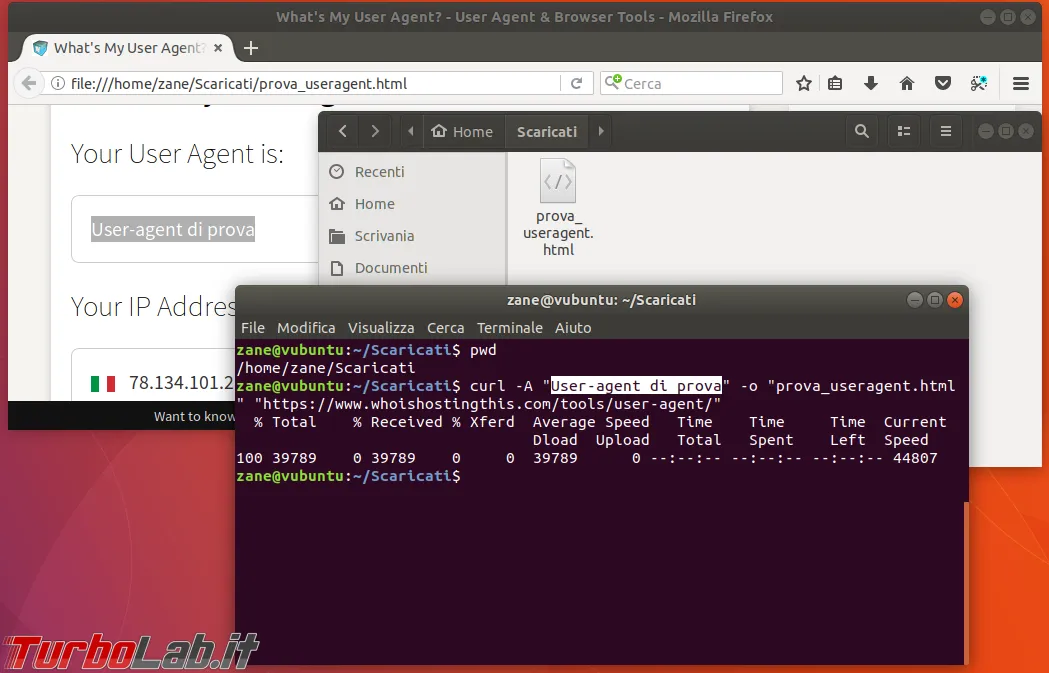1049x673 pixels.
Task: Open a new Firefox tab with plus
Action: pos(251,48)
